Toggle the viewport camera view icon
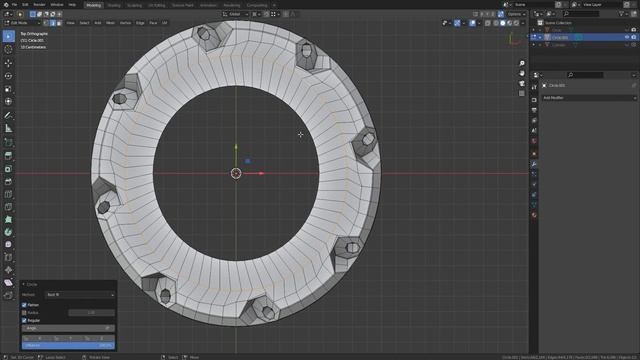 [522, 84]
